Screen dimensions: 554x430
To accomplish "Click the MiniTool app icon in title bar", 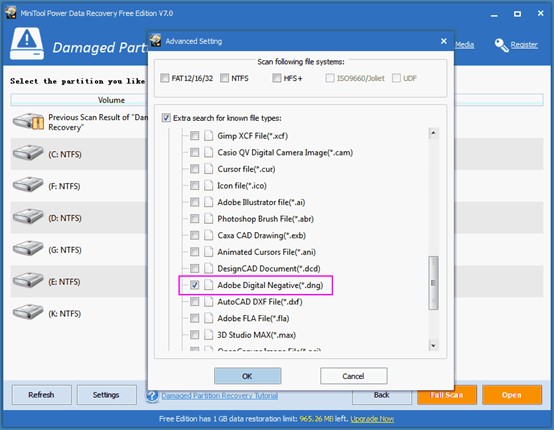I will click(11, 13).
